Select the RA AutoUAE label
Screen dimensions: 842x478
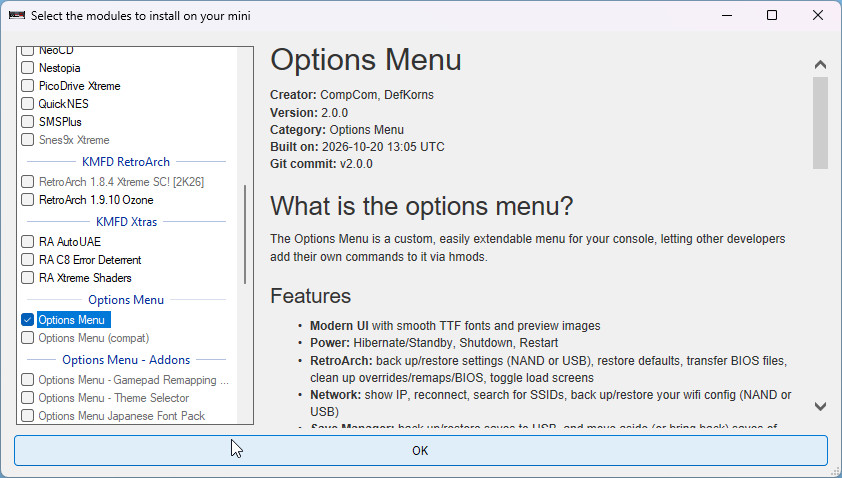pyautogui.click(x=70, y=242)
